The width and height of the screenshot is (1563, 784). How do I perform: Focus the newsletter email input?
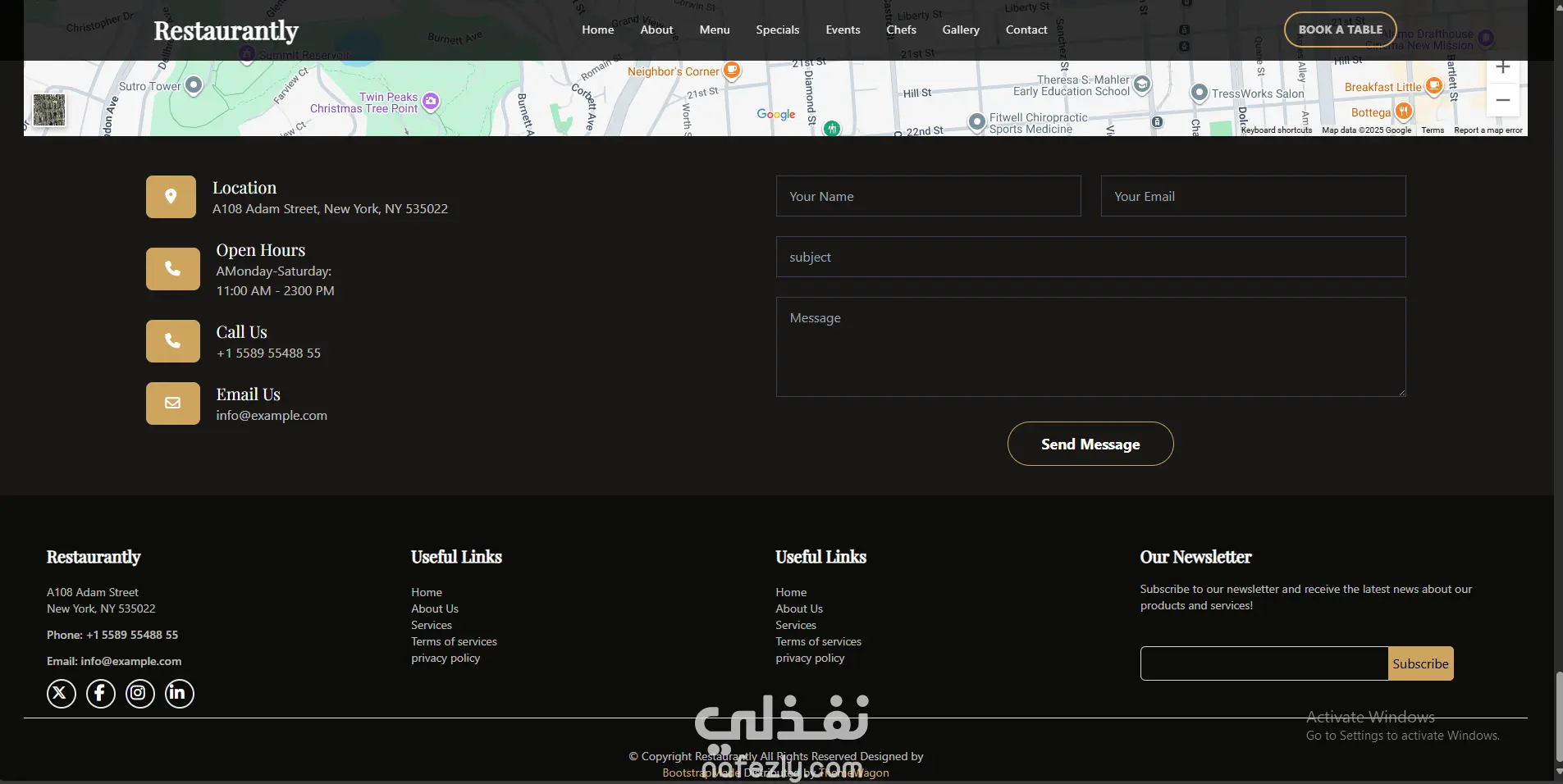(x=1264, y=663)
